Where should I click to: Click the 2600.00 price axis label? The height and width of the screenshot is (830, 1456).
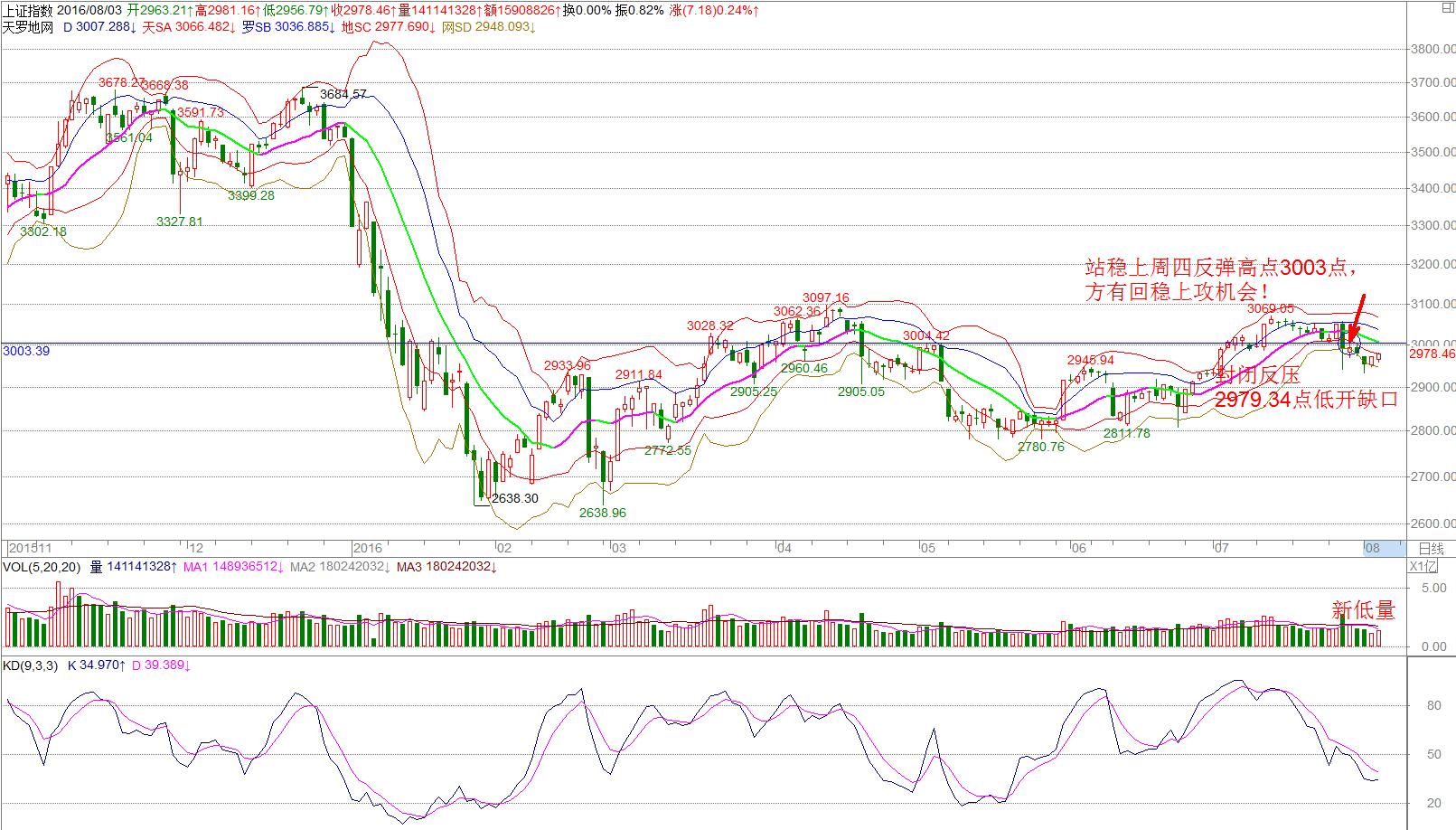coord(1433,523)
